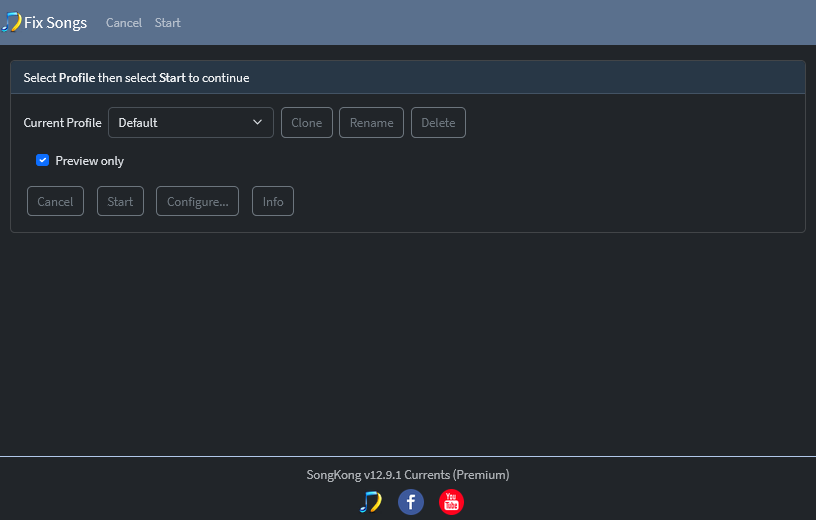Open the Facebook icon in the footer

tap(411, 502)
